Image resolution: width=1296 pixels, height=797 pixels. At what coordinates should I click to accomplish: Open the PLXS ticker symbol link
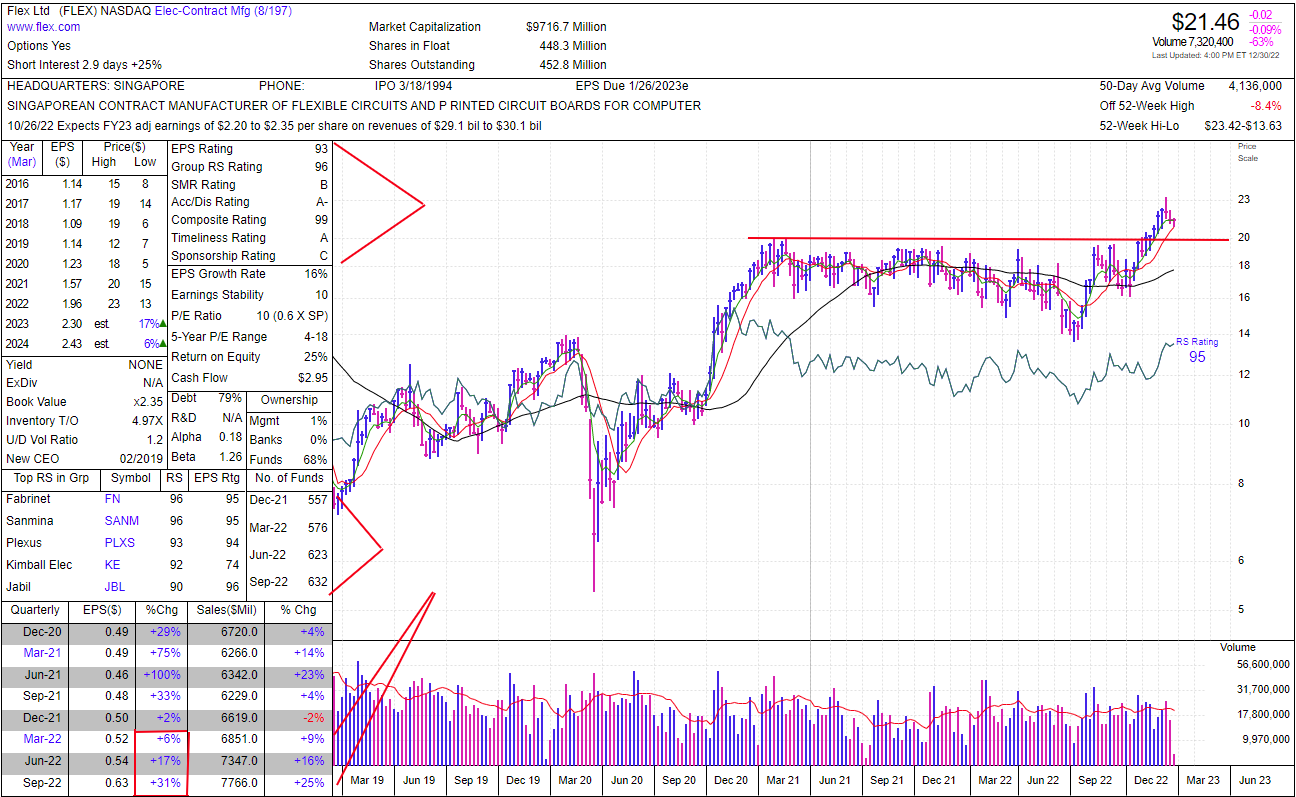120,543
